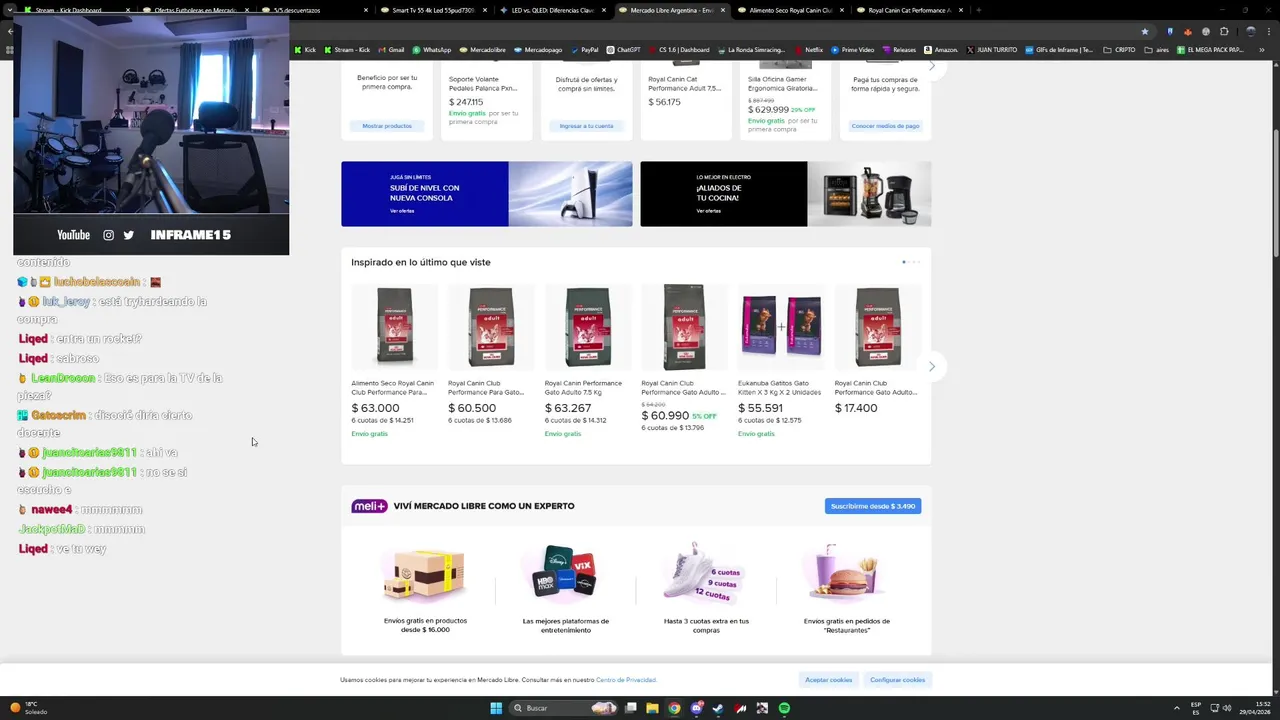
Task: Open the Gmail bookmark
Action: tap(392, 49)
